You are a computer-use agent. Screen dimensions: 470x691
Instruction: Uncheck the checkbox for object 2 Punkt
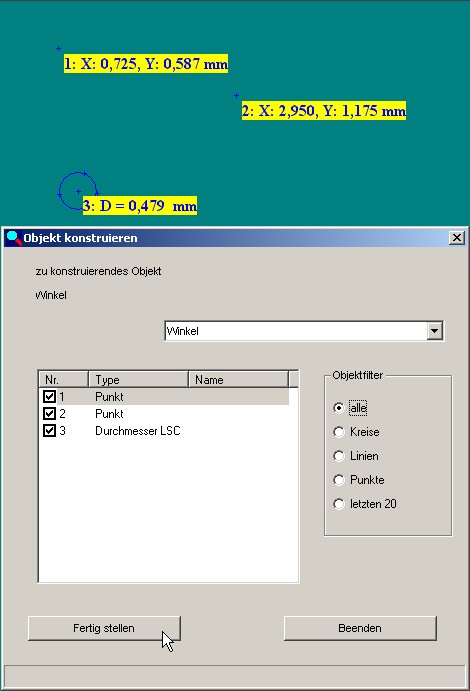click(49, 413)
